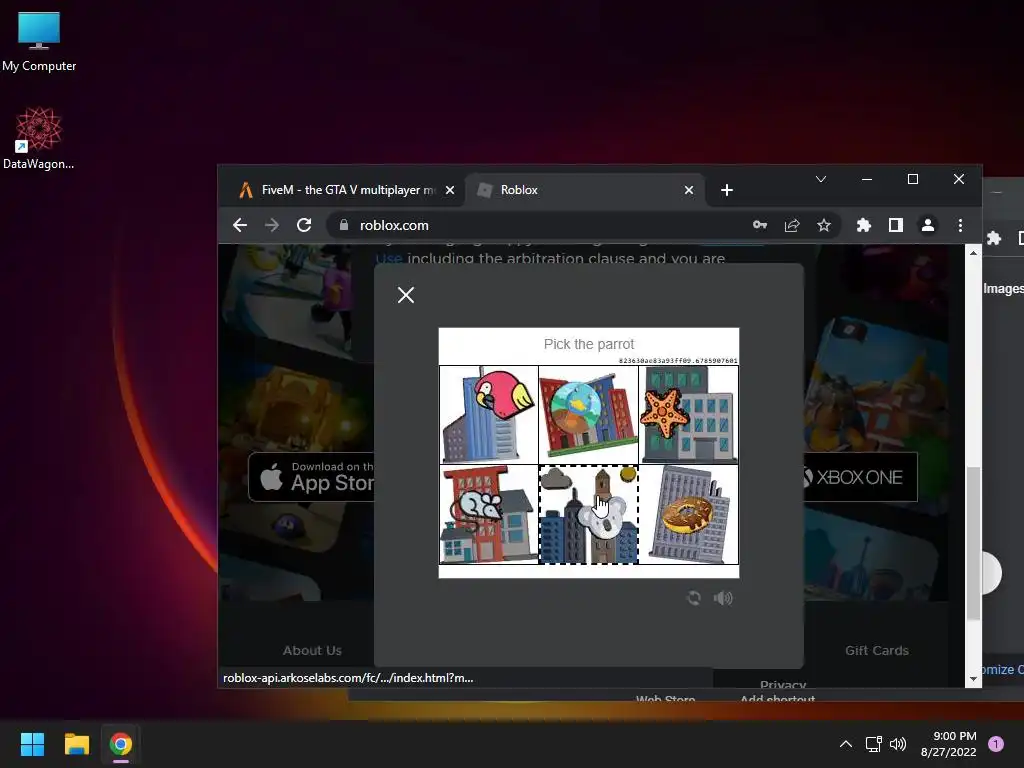This screenshot has height=768, width=1024.
Task: Open the Gift Cards footer link
Action: coord(876,650)
